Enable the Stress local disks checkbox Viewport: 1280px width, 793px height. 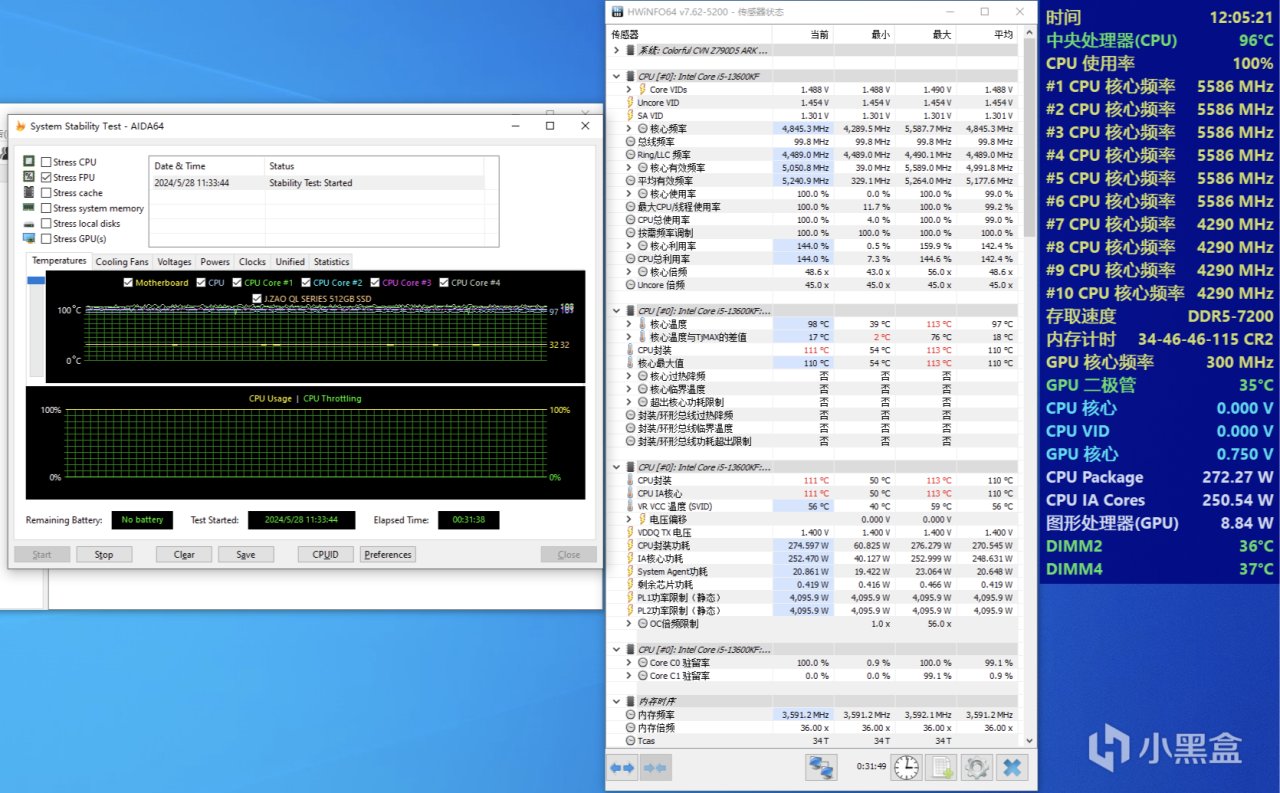(x=46, y=223)
